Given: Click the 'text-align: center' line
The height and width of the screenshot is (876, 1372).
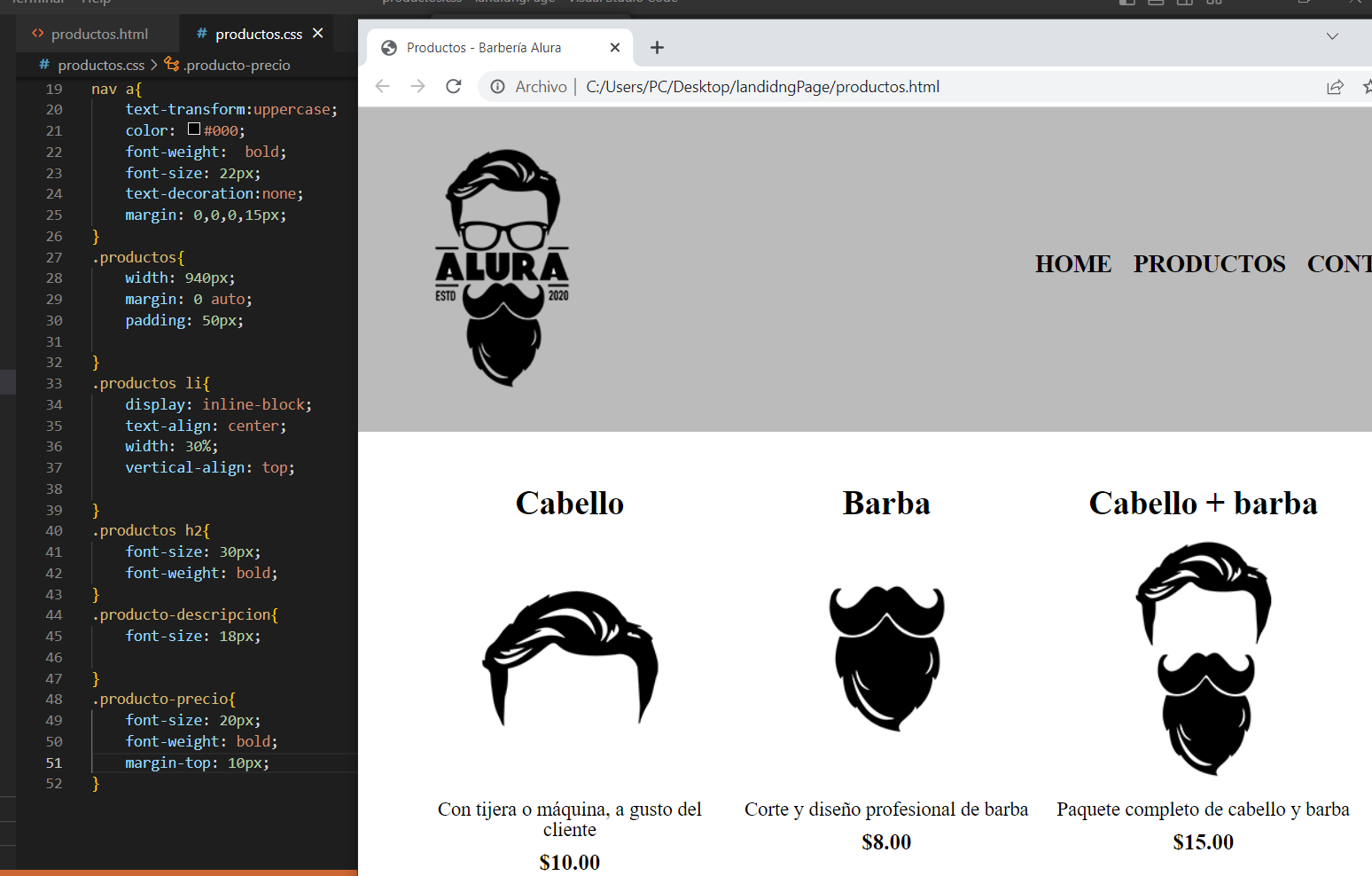Looking at the screenshot, I should pyautogui.click(x=206, y=426).
